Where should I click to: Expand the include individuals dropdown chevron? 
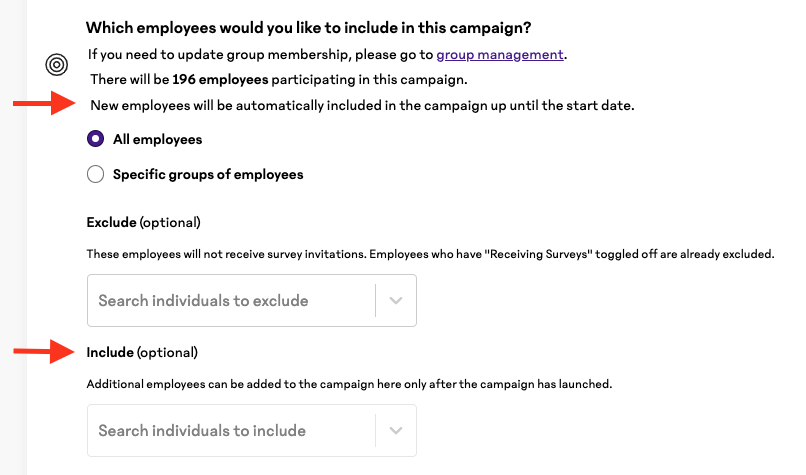(396, 431)
